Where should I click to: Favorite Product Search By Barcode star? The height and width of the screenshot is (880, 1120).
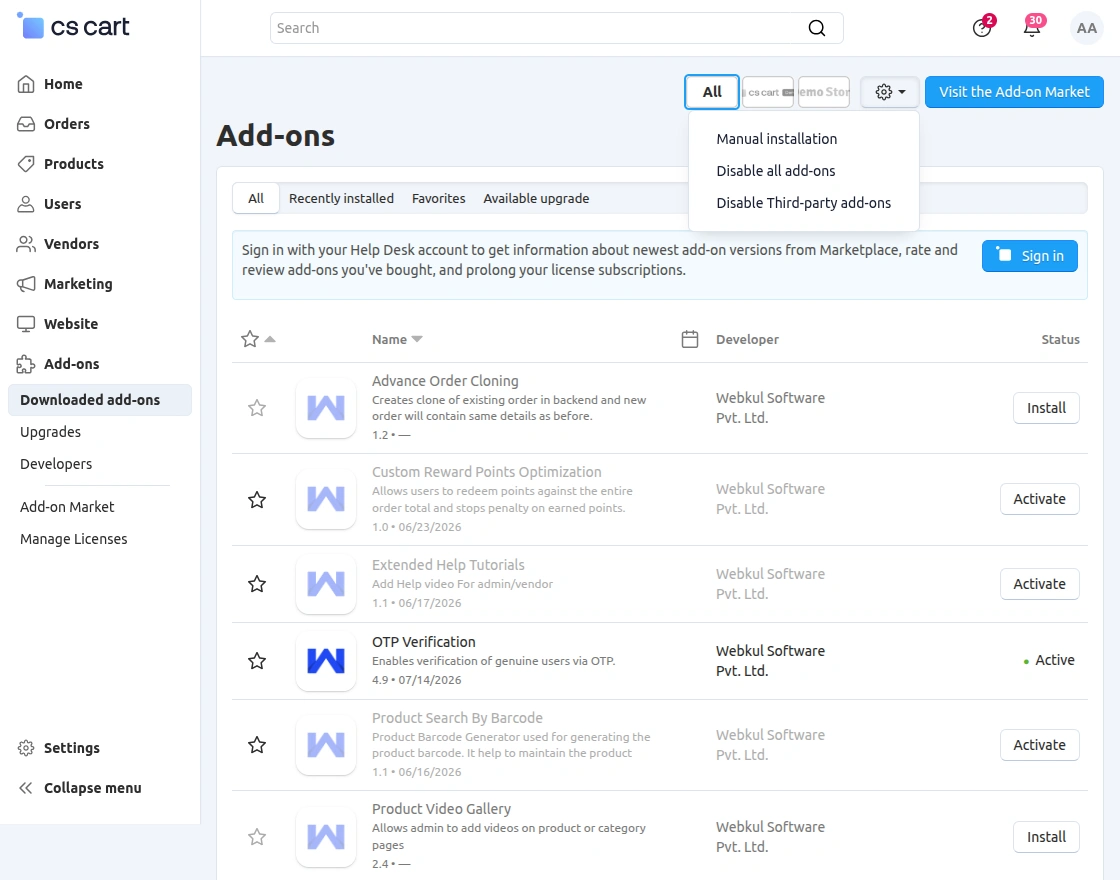[257, 745]
